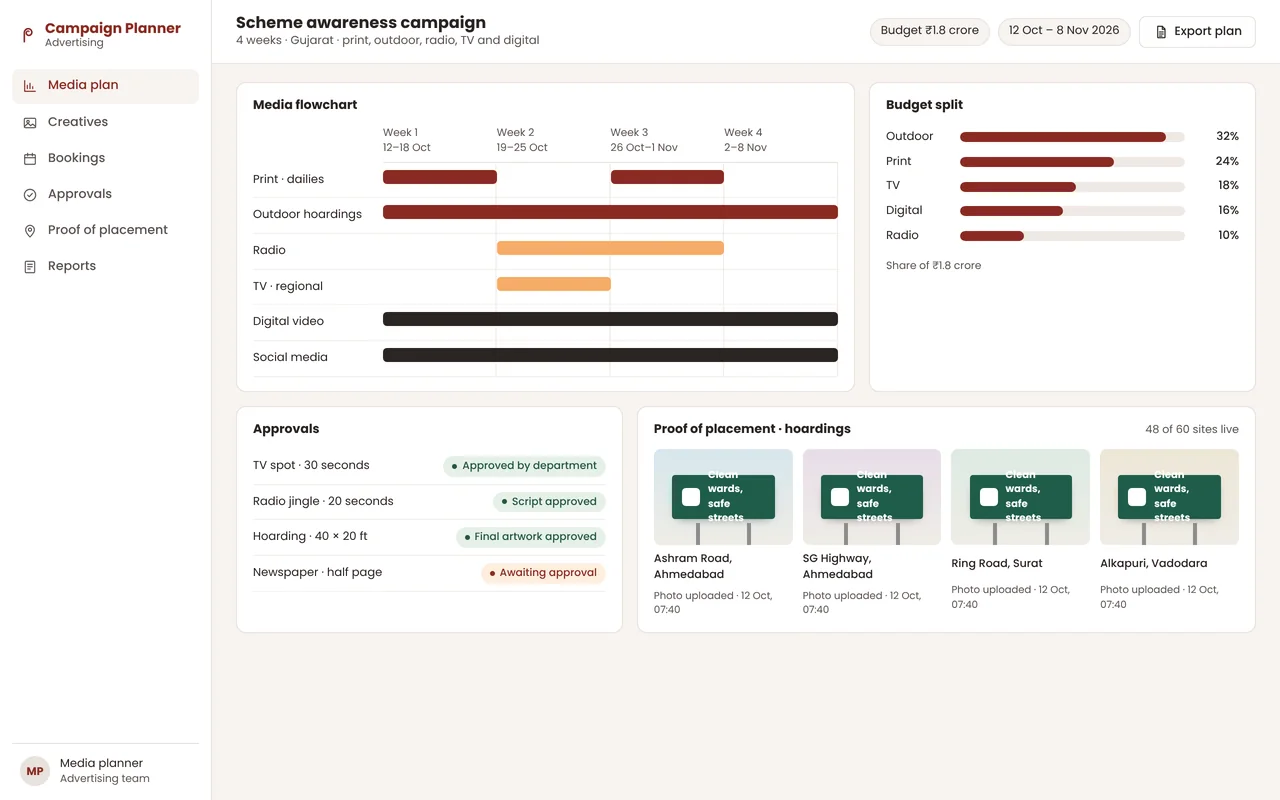Click the Approved by department badge

(524, 466)
